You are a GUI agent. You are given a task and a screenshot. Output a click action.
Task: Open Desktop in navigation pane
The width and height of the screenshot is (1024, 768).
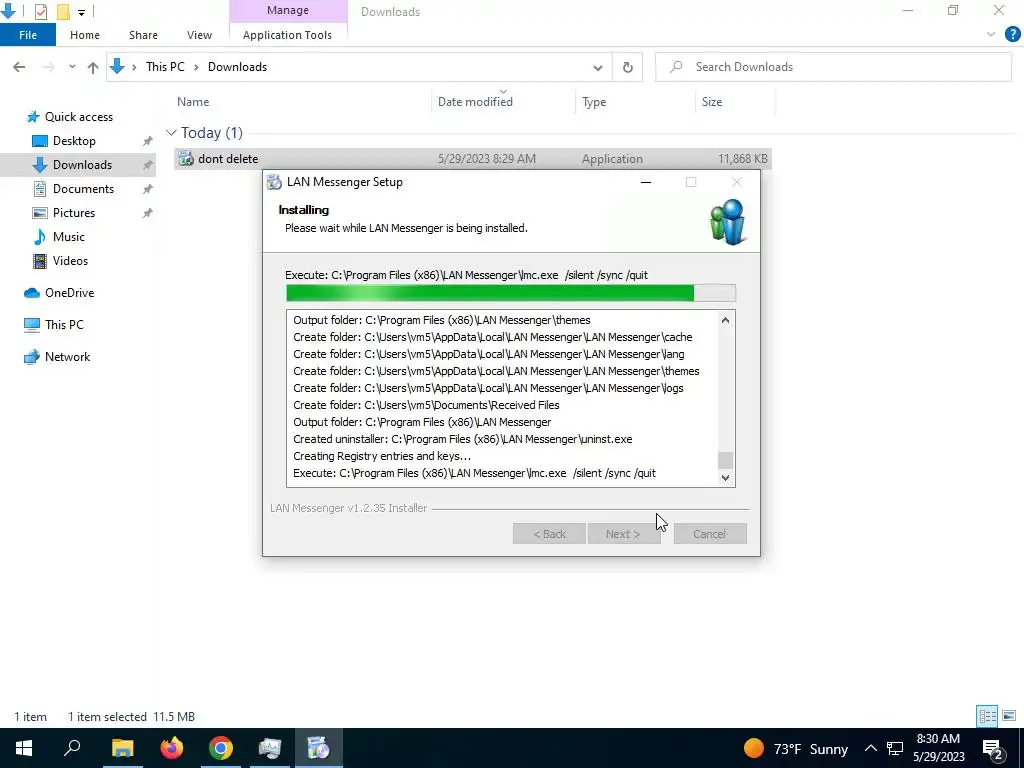coord(74,141)
